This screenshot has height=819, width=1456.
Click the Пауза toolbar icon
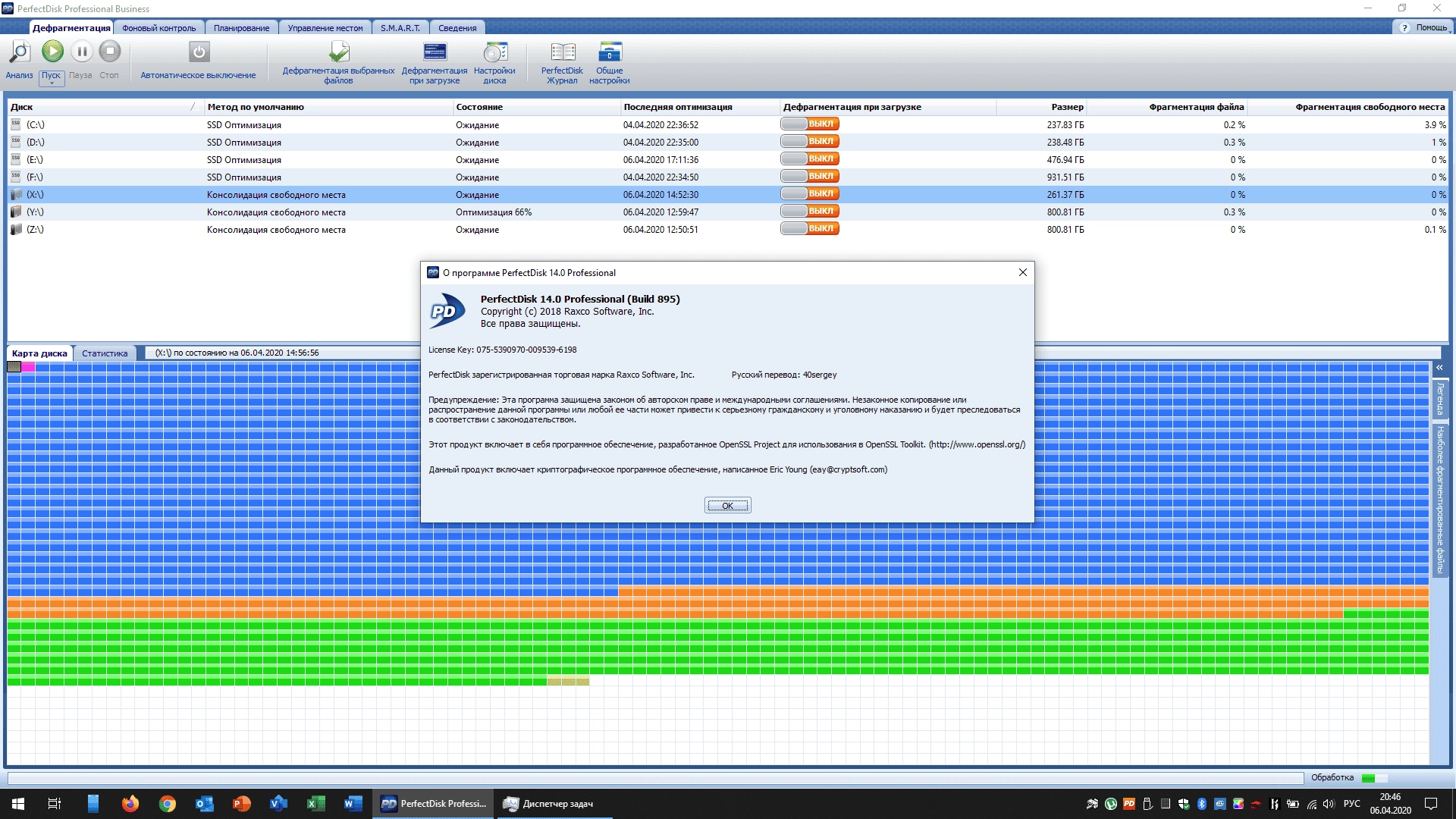tap(81, 52)
